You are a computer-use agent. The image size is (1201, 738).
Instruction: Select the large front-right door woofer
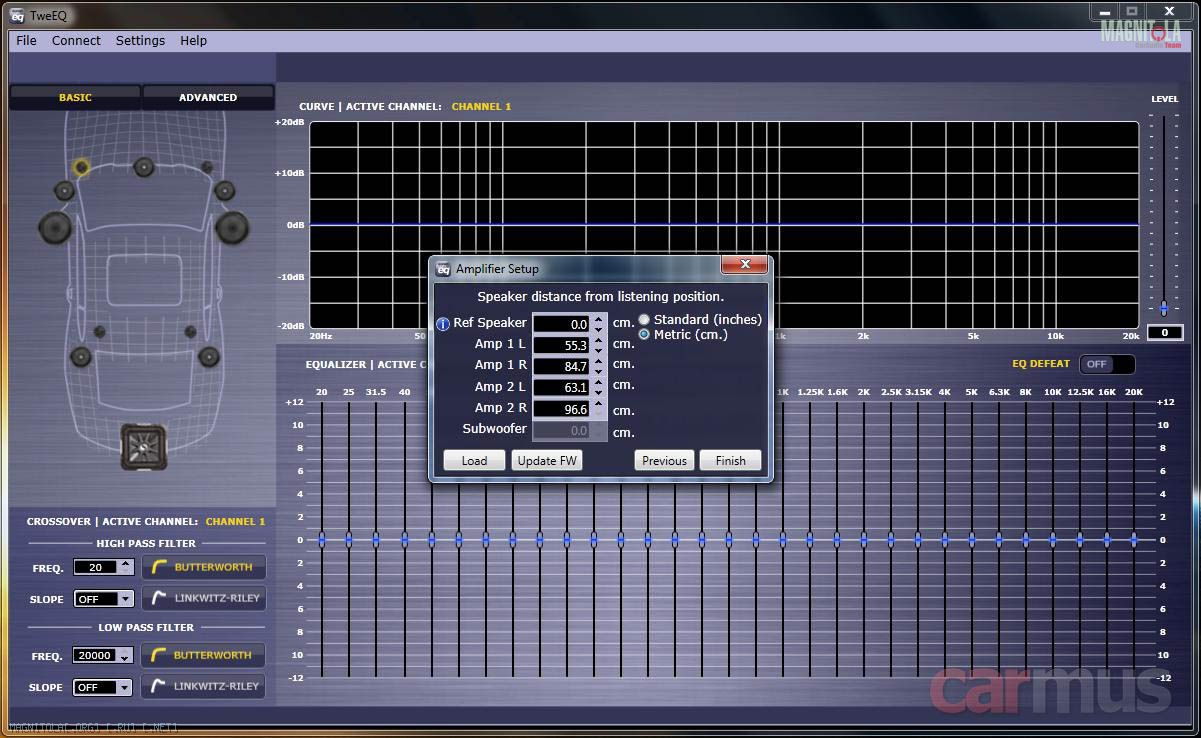coord(231,227)
